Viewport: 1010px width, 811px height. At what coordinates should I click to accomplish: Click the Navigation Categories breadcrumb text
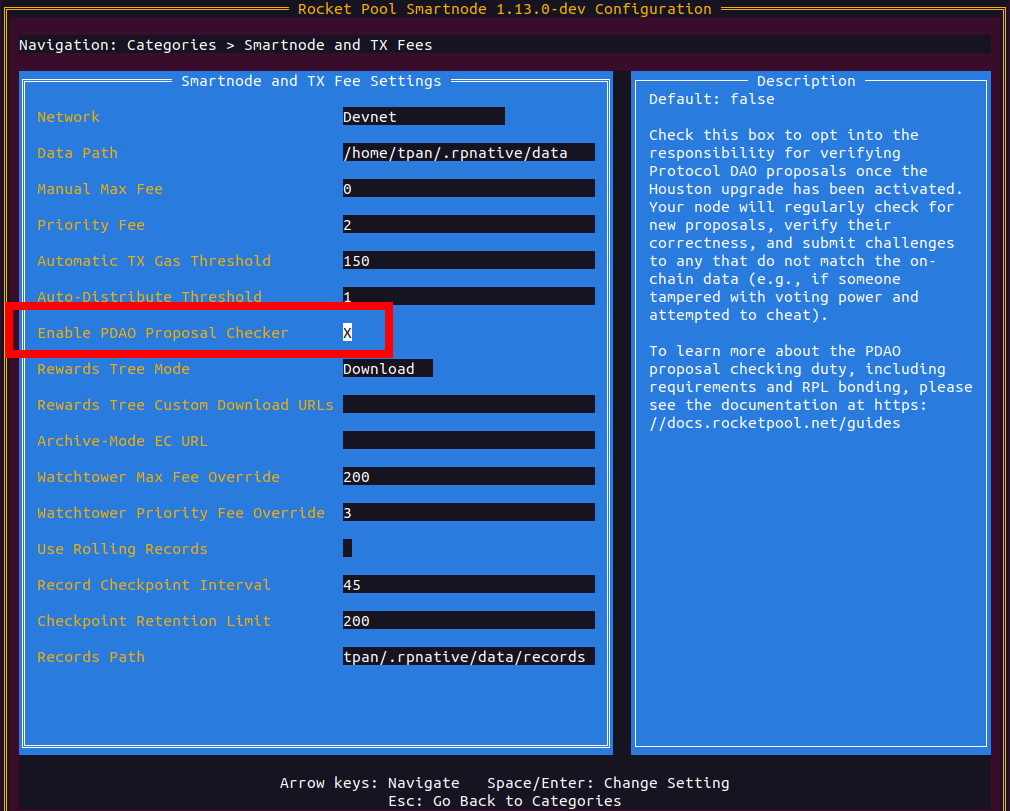(x=171, y=45)
